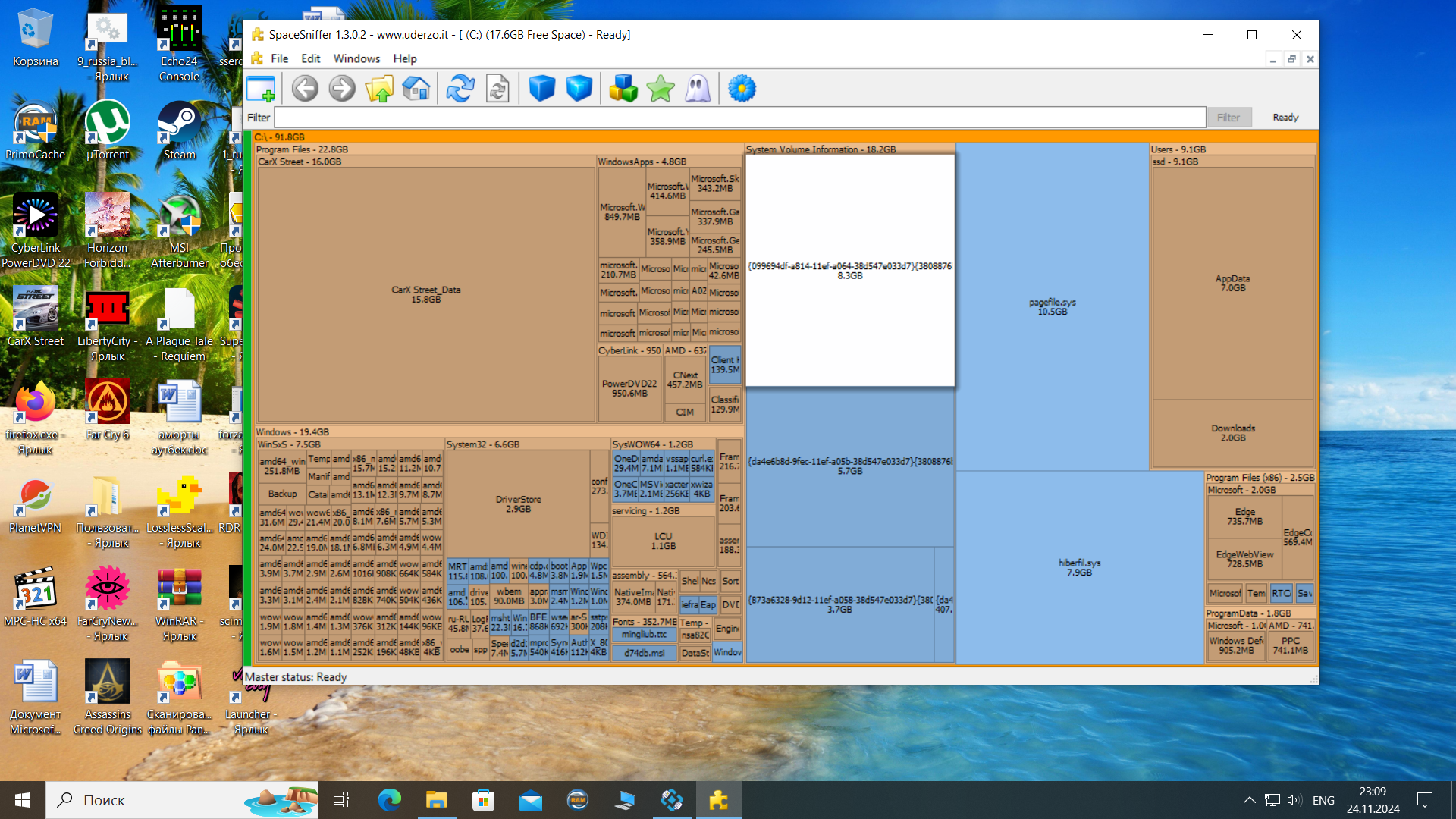Open the File menu
Image resolution: width=1456 pixels, height=819 pixels.
279,58
